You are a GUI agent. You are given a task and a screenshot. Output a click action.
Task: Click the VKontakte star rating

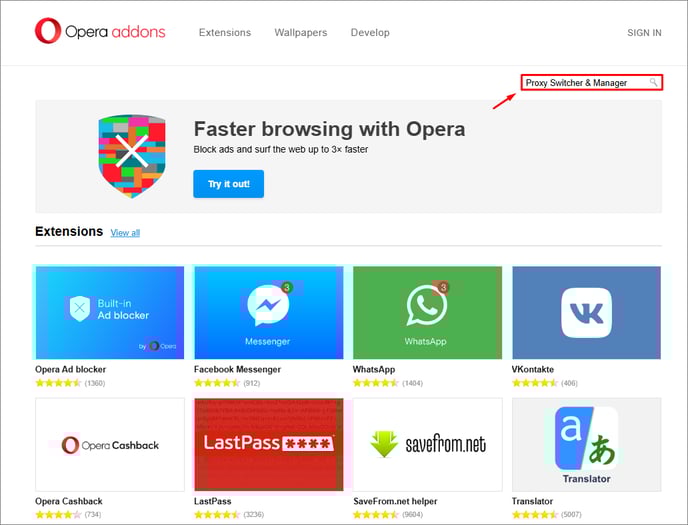tap(535, 383)
